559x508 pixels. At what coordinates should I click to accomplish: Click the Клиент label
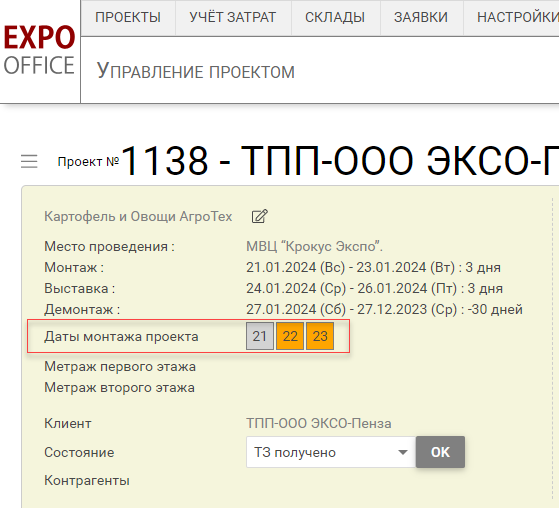(68, 423)
